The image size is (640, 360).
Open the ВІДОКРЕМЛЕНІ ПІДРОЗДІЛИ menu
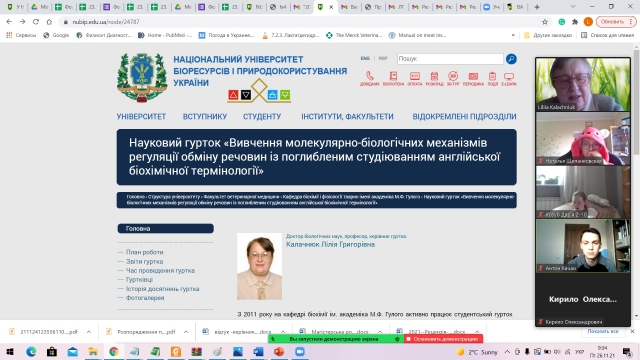pos(464,117)
